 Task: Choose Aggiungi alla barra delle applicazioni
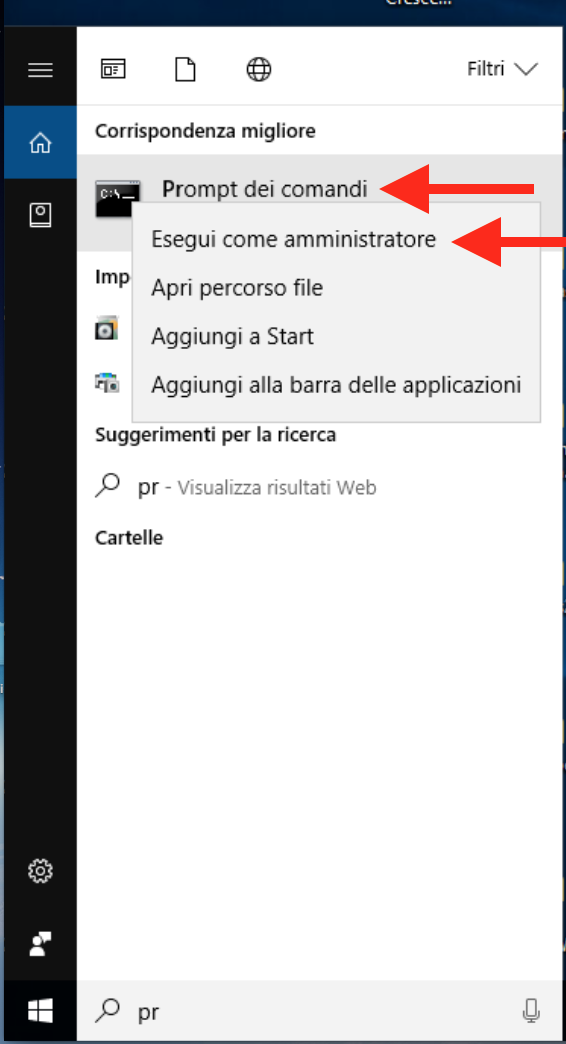tap(336, 385)
